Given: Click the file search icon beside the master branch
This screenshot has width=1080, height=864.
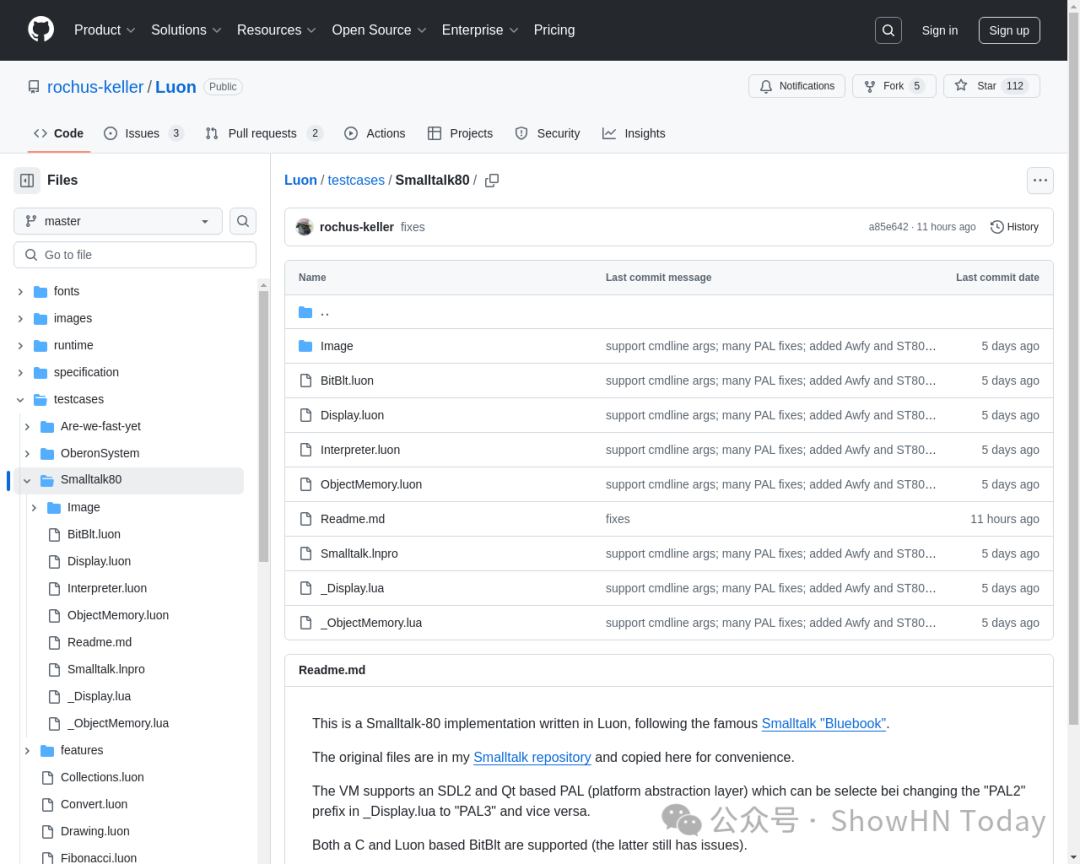Looking at the screenshot, I should click(x=242, y=221).
